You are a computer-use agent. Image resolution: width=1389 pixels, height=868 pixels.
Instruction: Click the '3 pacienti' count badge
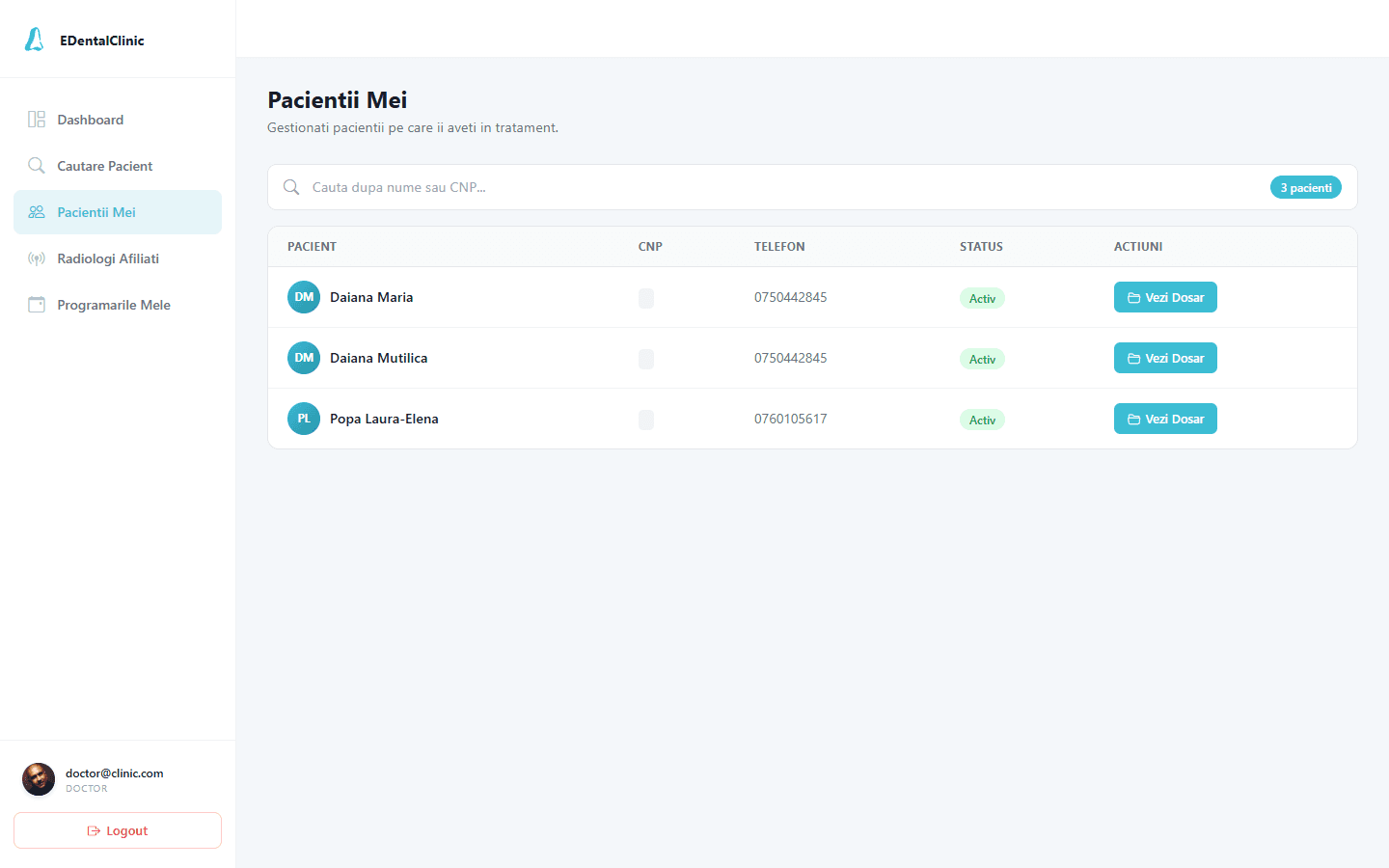pyautogui.click(x=1306, y=187)
